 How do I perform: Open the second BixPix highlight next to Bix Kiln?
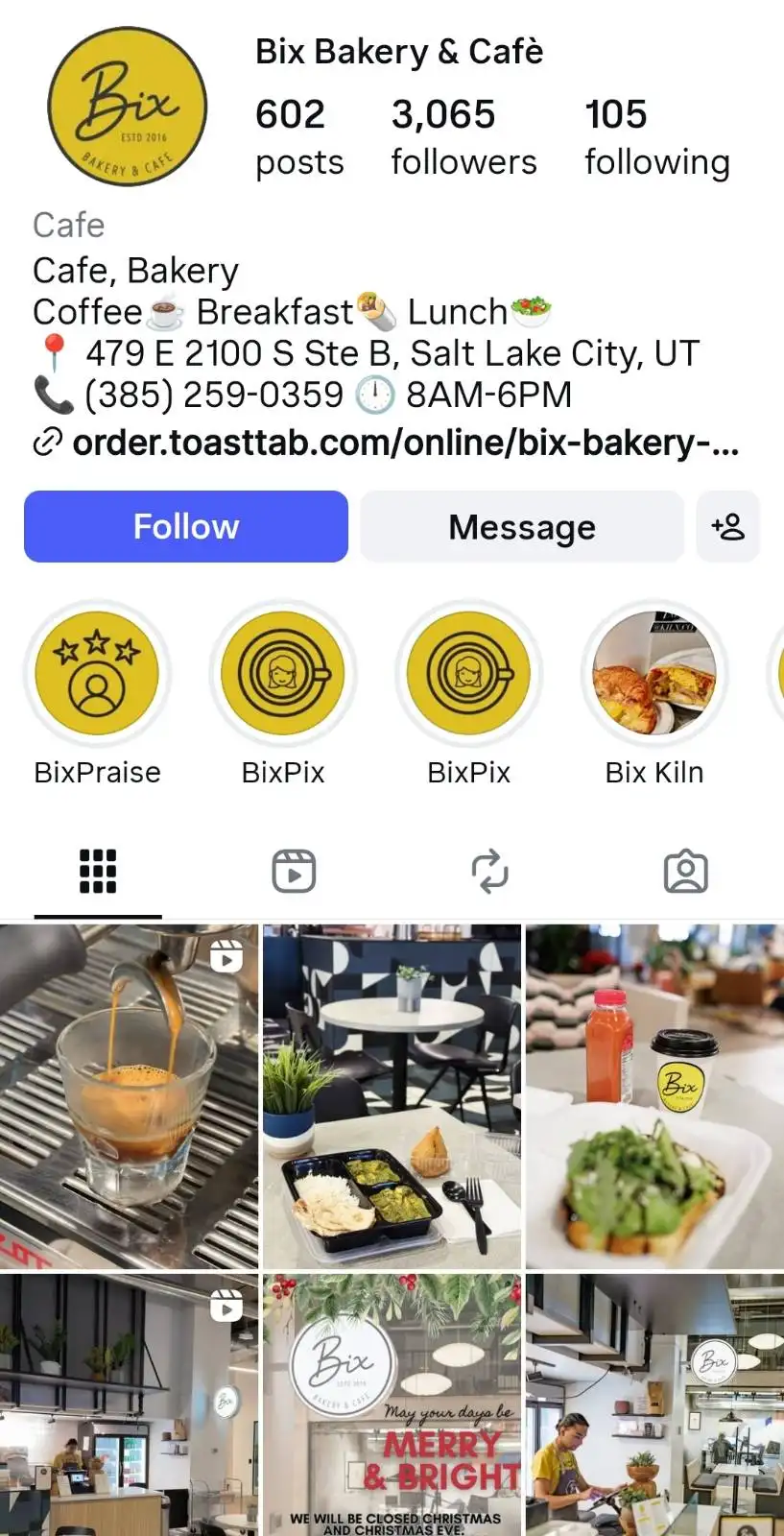point(468,673)
